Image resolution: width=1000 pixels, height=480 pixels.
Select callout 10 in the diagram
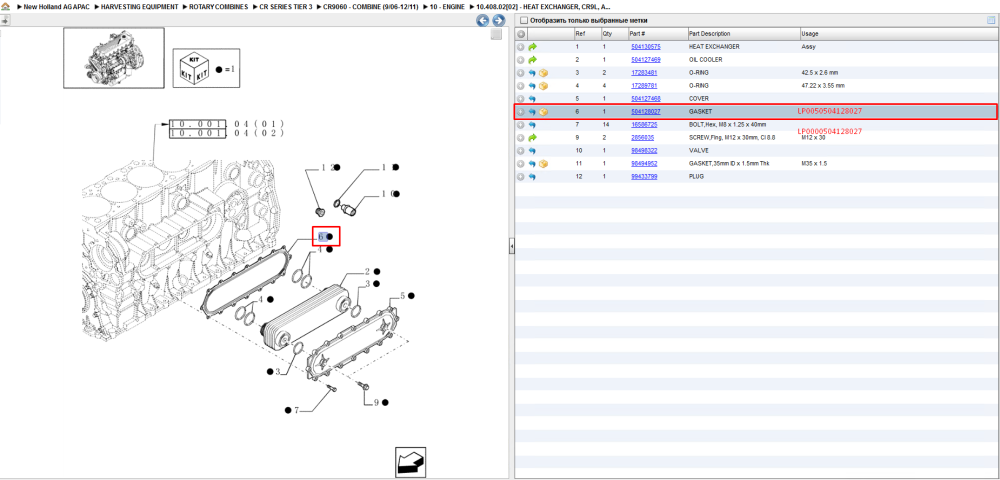(x=390, y=194)
